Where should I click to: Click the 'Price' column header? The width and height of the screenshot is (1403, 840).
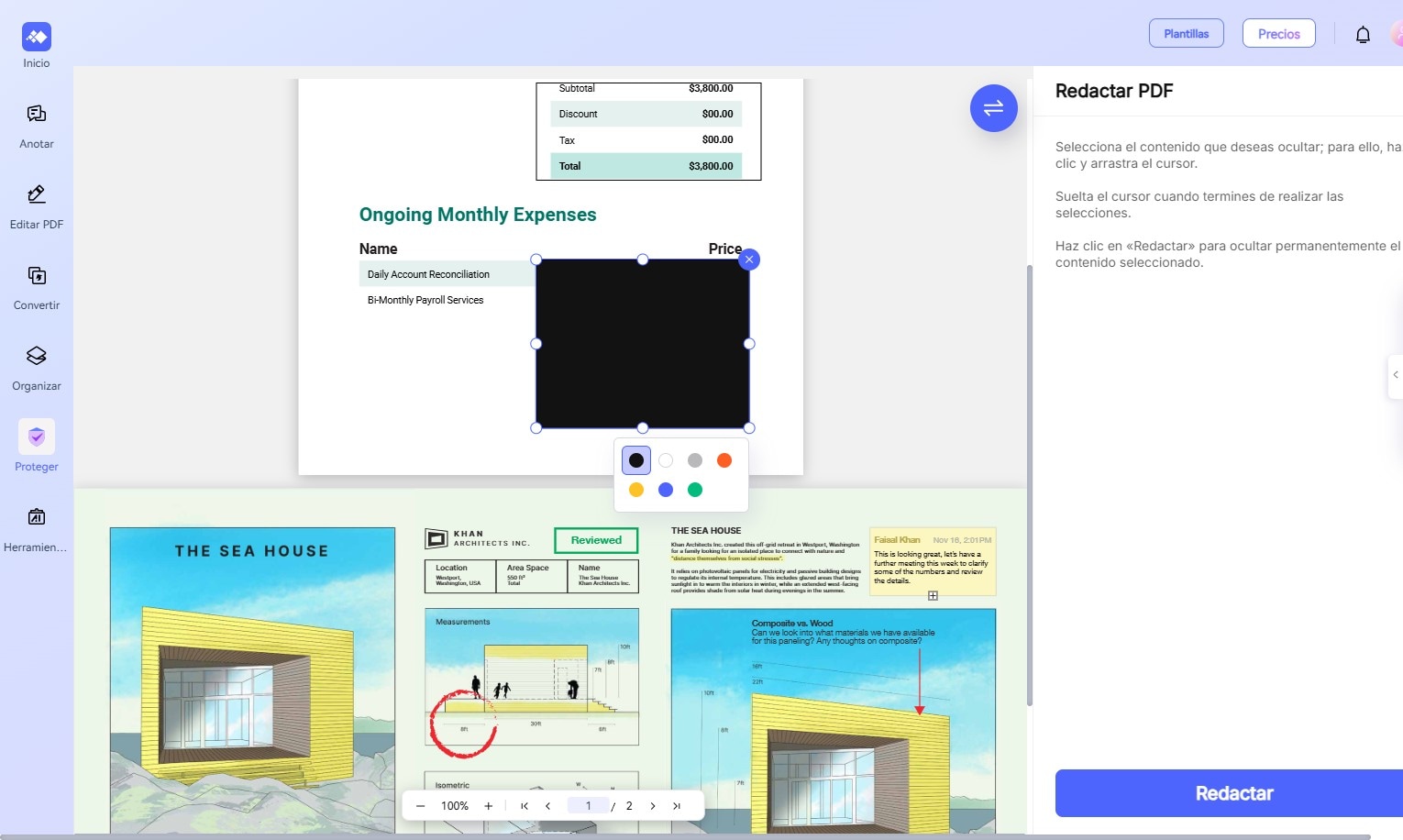724,249
